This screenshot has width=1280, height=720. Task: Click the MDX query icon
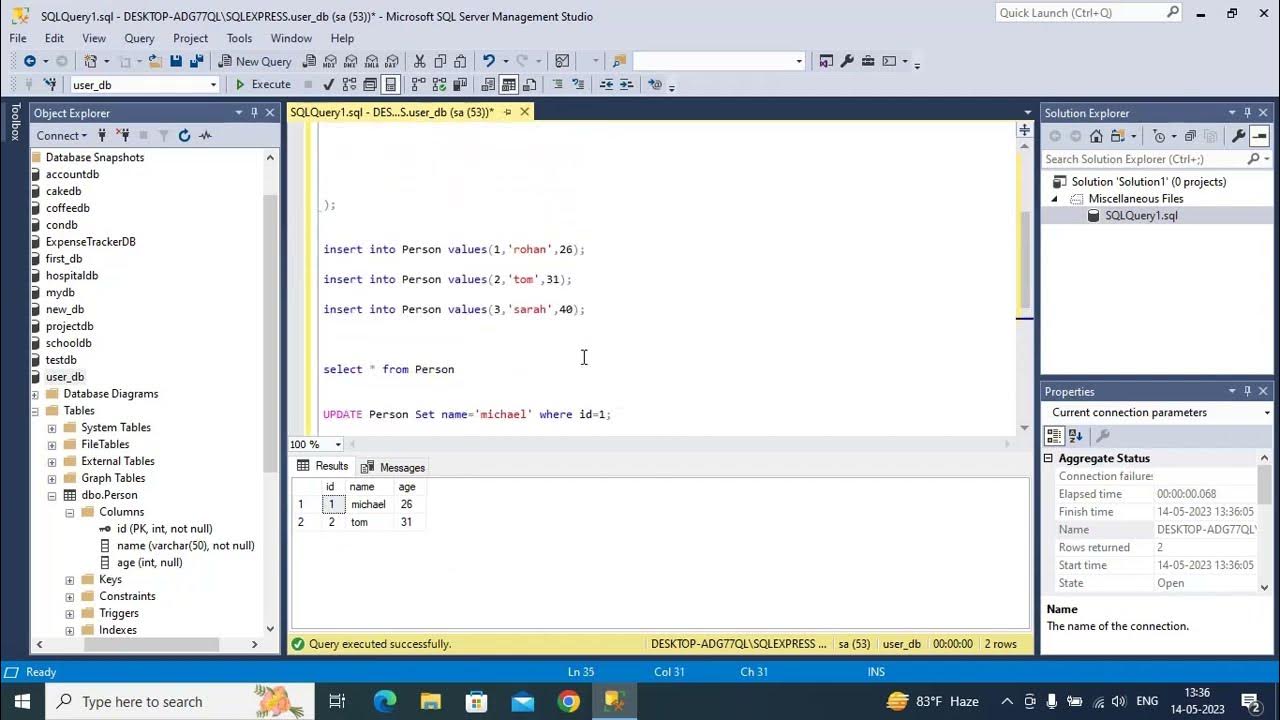click(330, 61)
